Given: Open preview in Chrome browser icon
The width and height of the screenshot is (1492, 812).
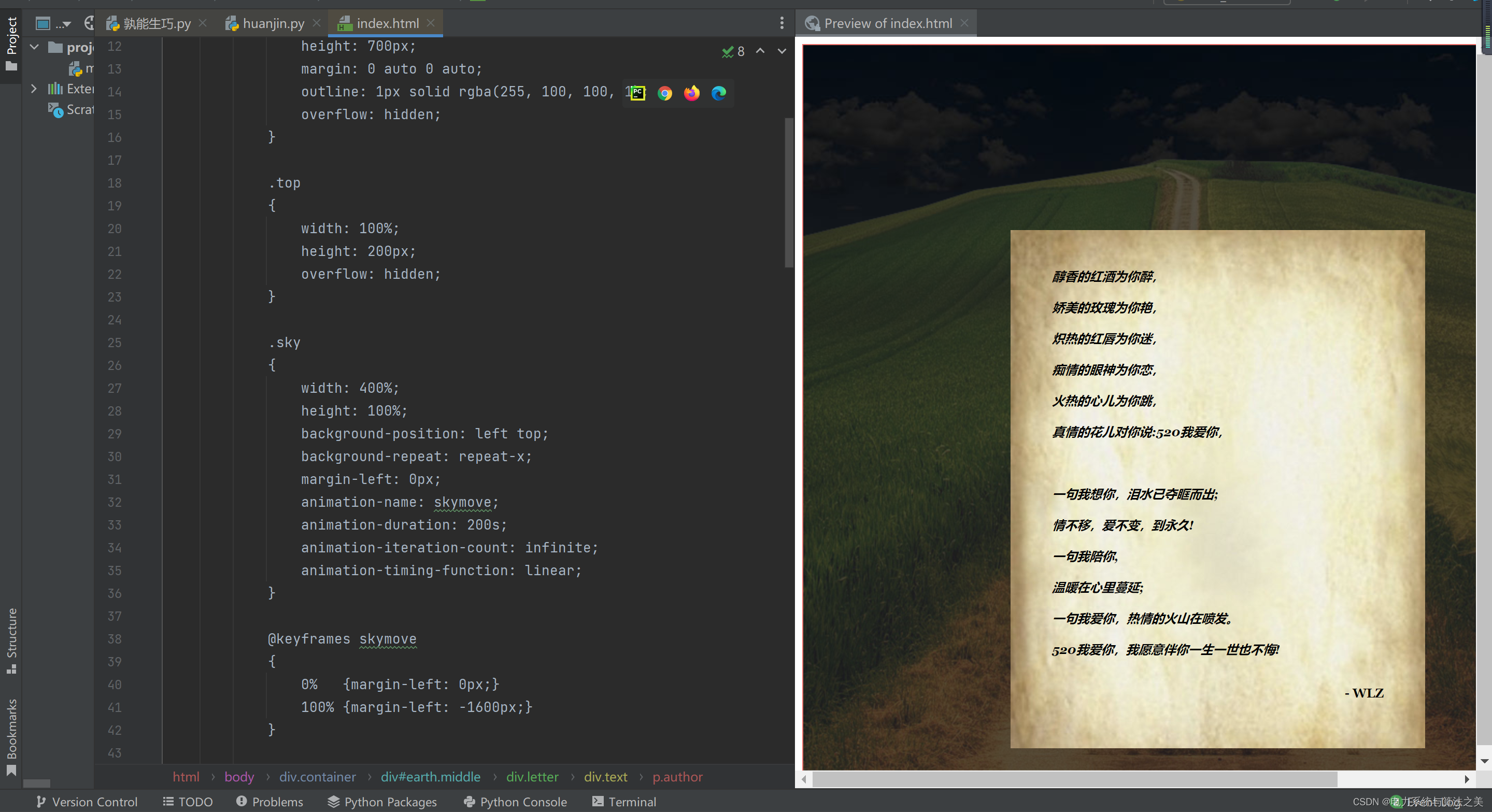Looking at the screenshot, I should point(664,93).
